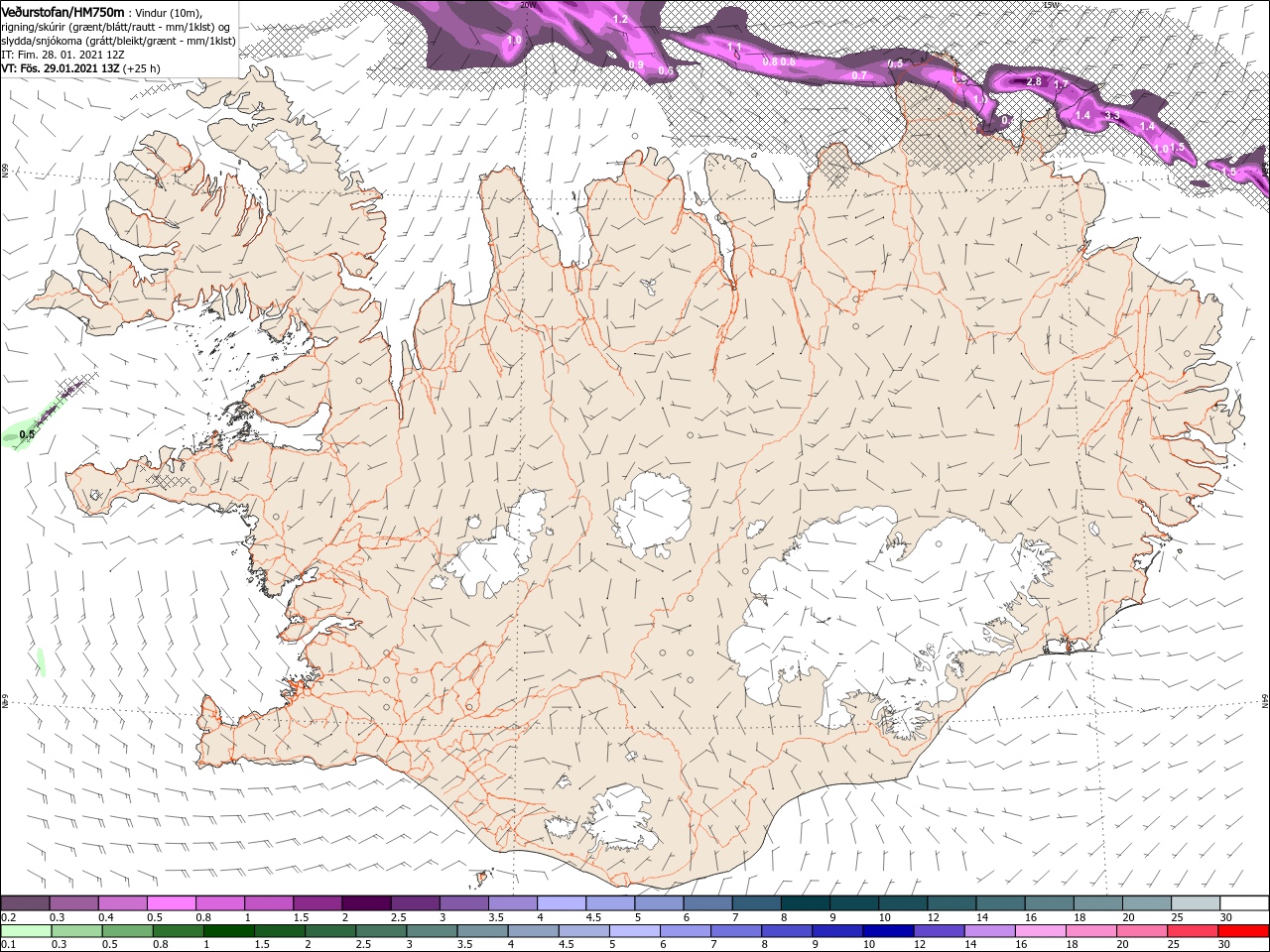Select the darkest purple 2 snow scale swatch

(x=366, y=902)
